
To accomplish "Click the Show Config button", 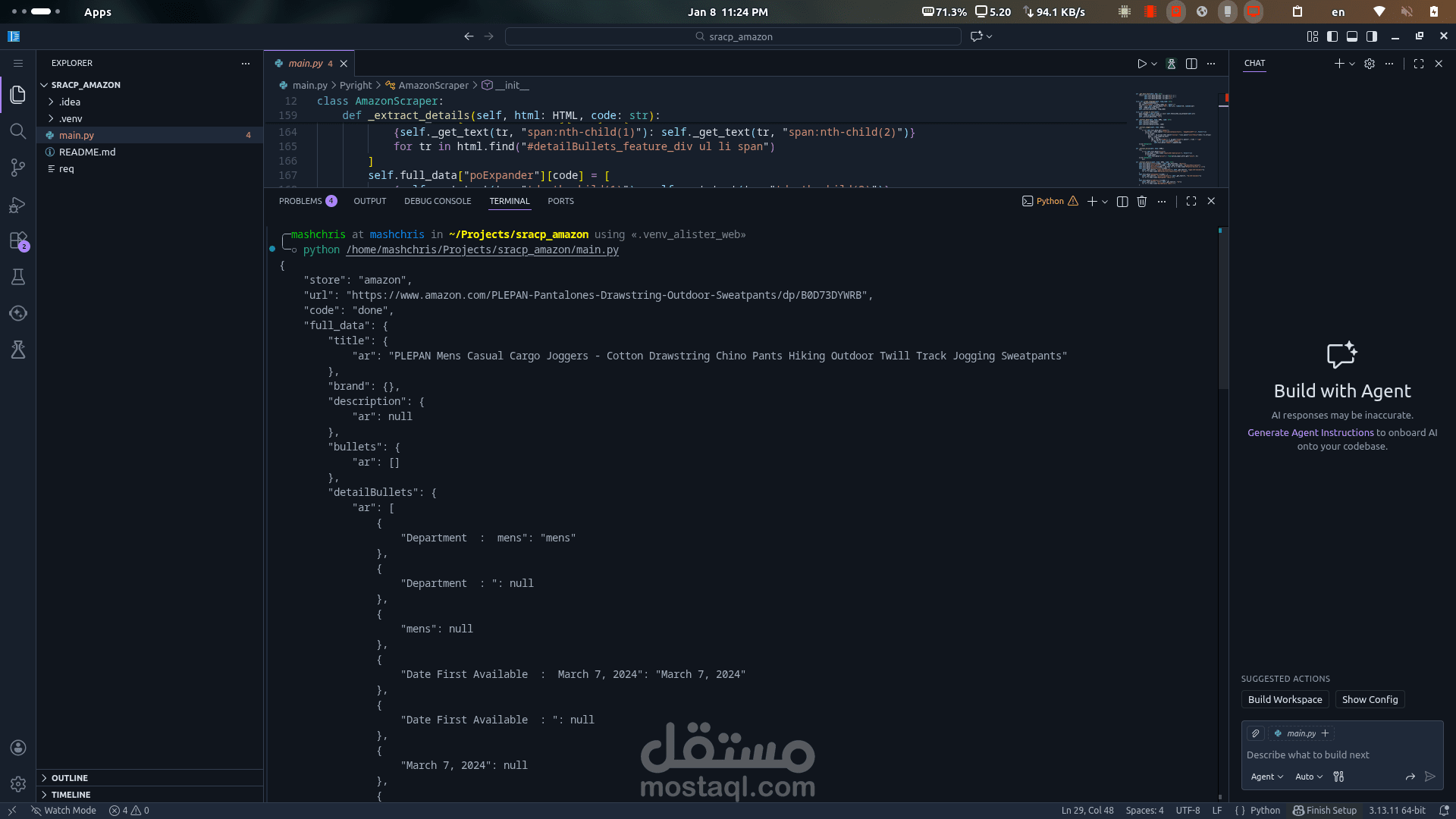I will click(1370, 700).
